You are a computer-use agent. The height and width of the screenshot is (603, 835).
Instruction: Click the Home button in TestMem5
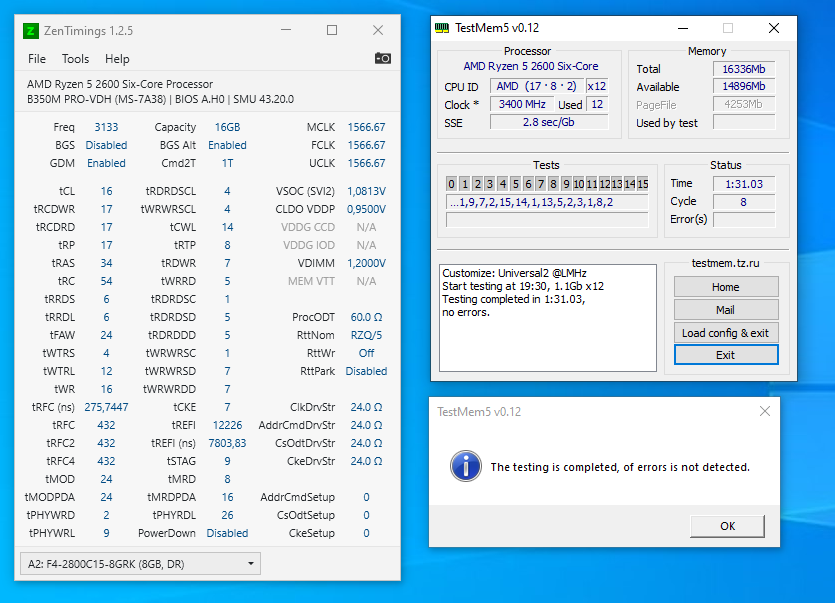pos(726,287)
